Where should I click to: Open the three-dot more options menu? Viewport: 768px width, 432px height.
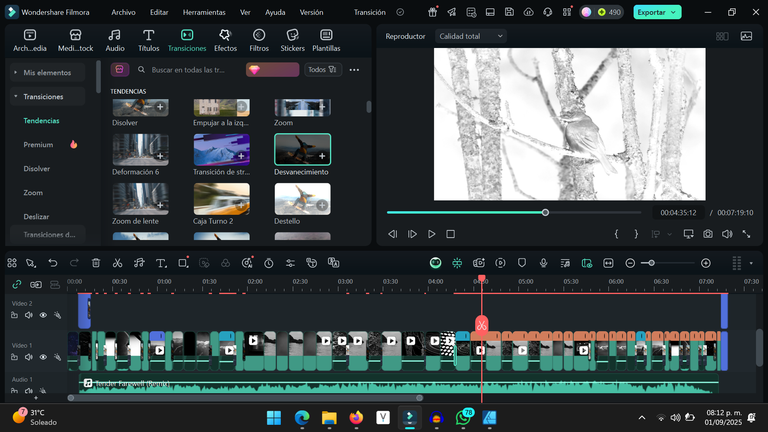click(x=354, y=70)
